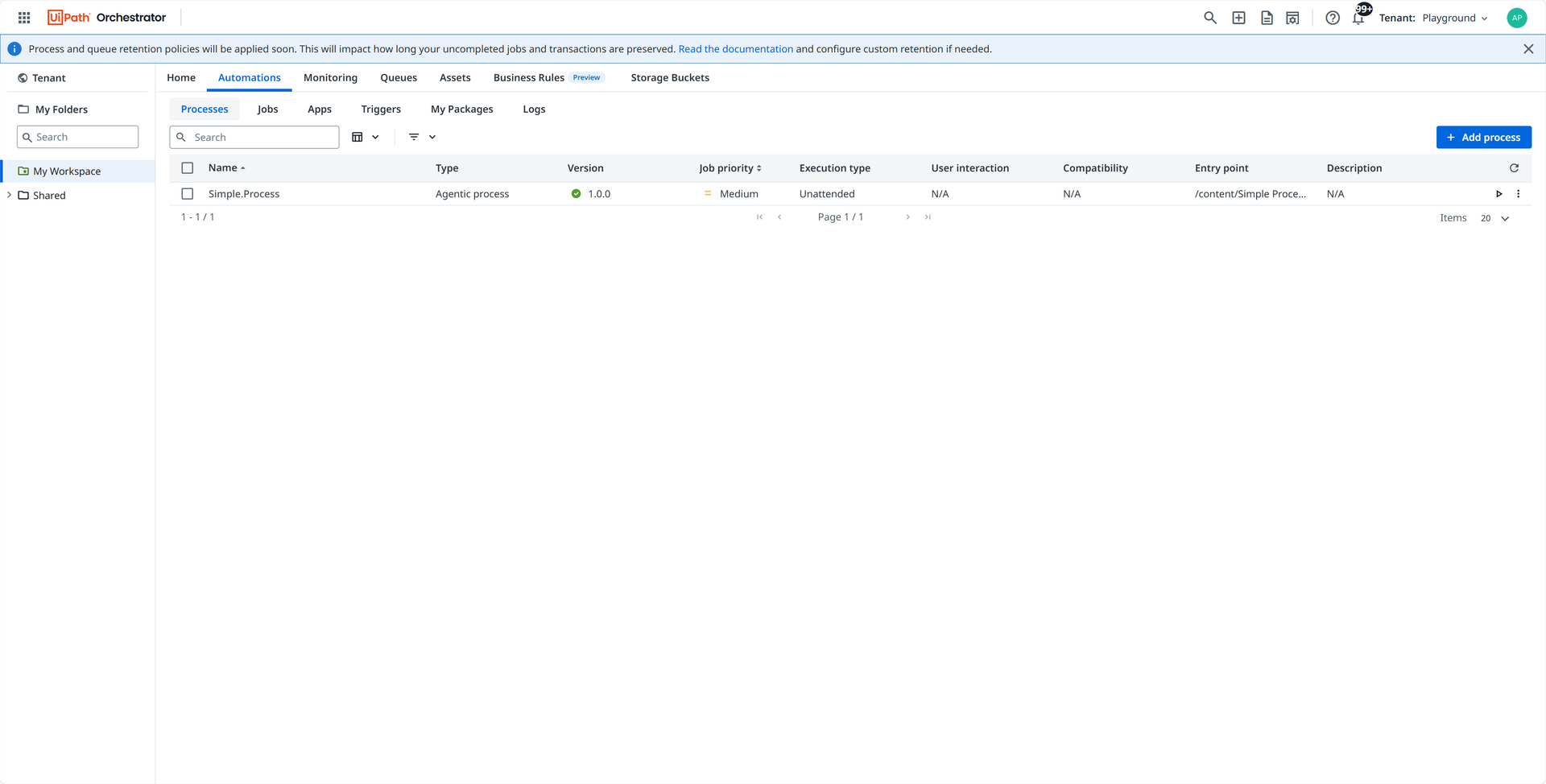The width and height of the screenshot is (1546, 784).
Task: Follow the Read the documentation link
Action: (x=736, y=49)
